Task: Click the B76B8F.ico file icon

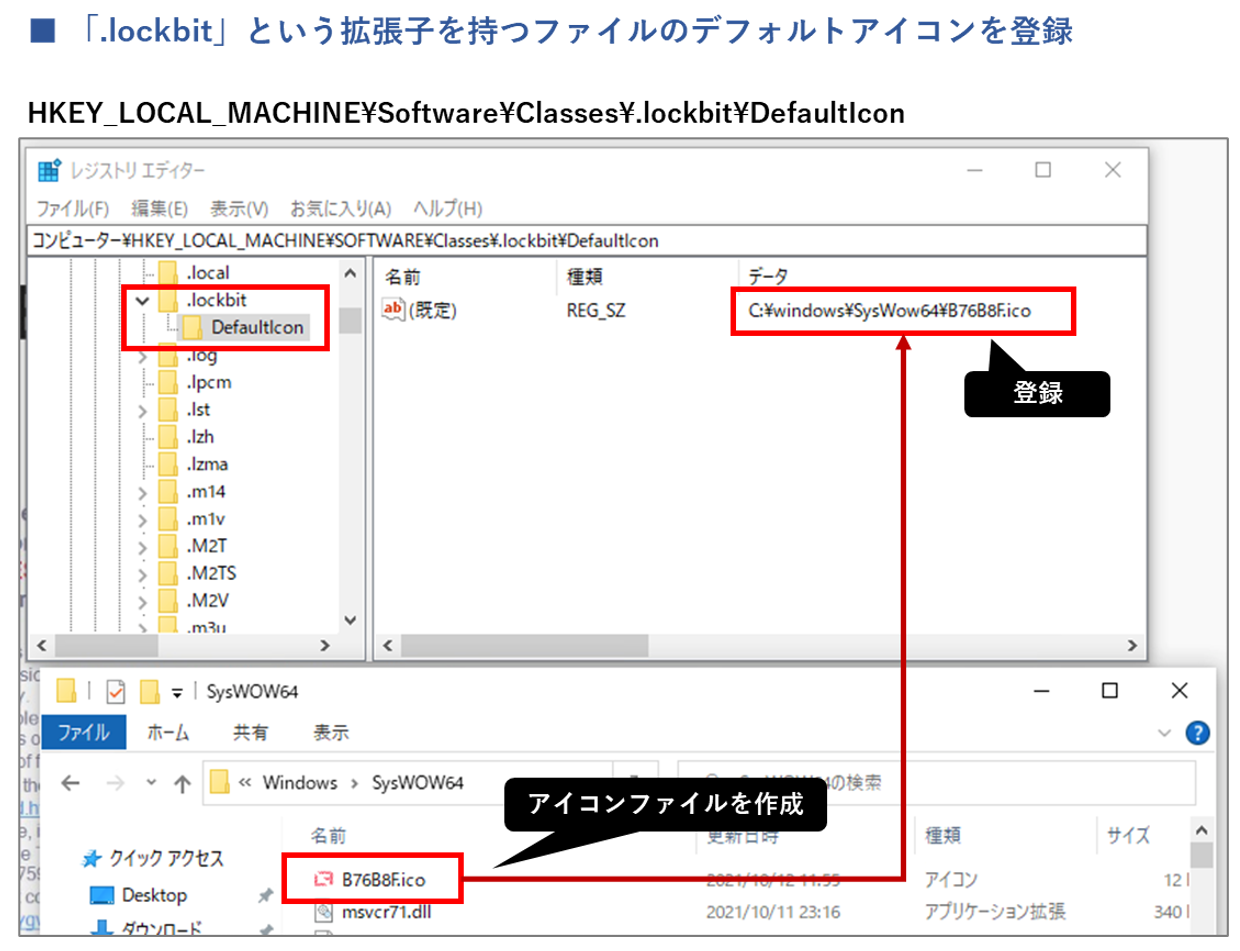Action: [x=323, y=880]
